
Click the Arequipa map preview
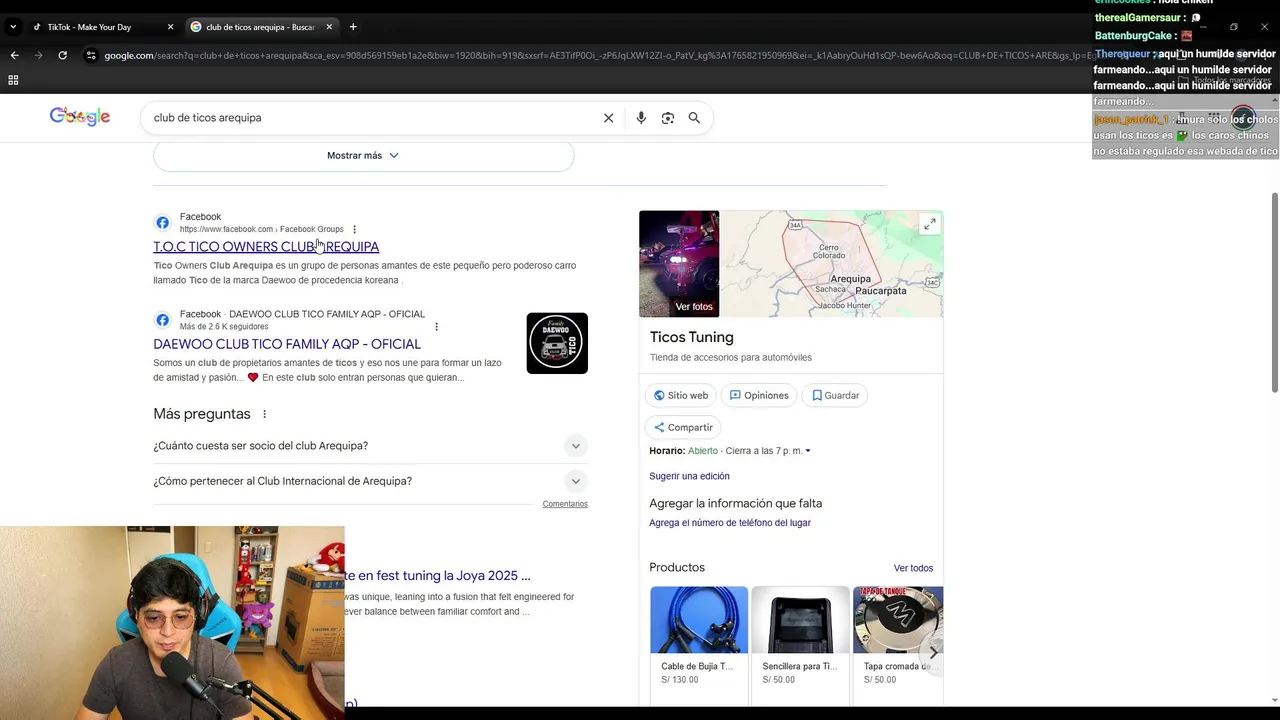pyautogui.click(x=832, y=264)
